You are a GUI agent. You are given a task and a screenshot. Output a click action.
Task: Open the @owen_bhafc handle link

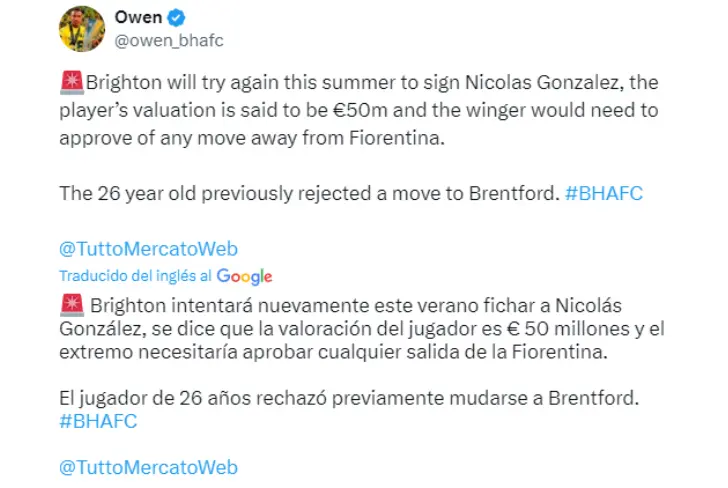(169, 41)
